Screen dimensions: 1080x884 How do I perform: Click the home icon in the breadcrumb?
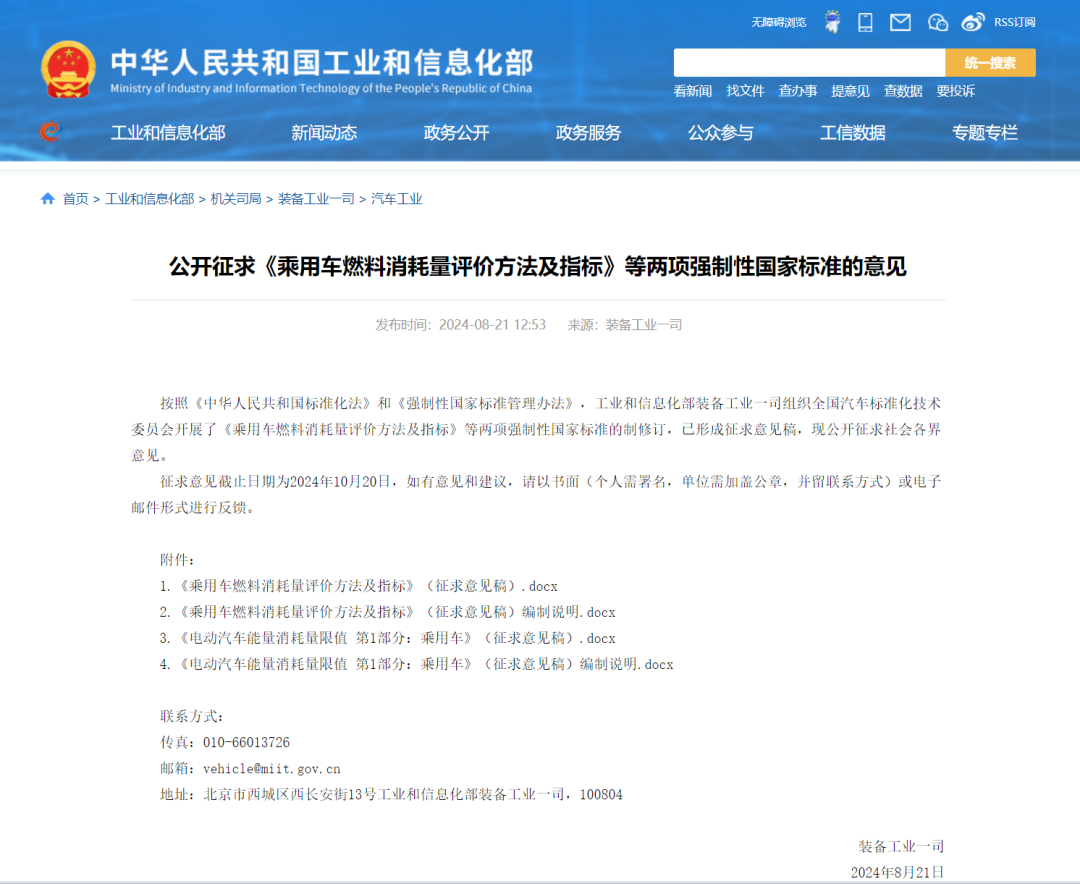point(47,198)
